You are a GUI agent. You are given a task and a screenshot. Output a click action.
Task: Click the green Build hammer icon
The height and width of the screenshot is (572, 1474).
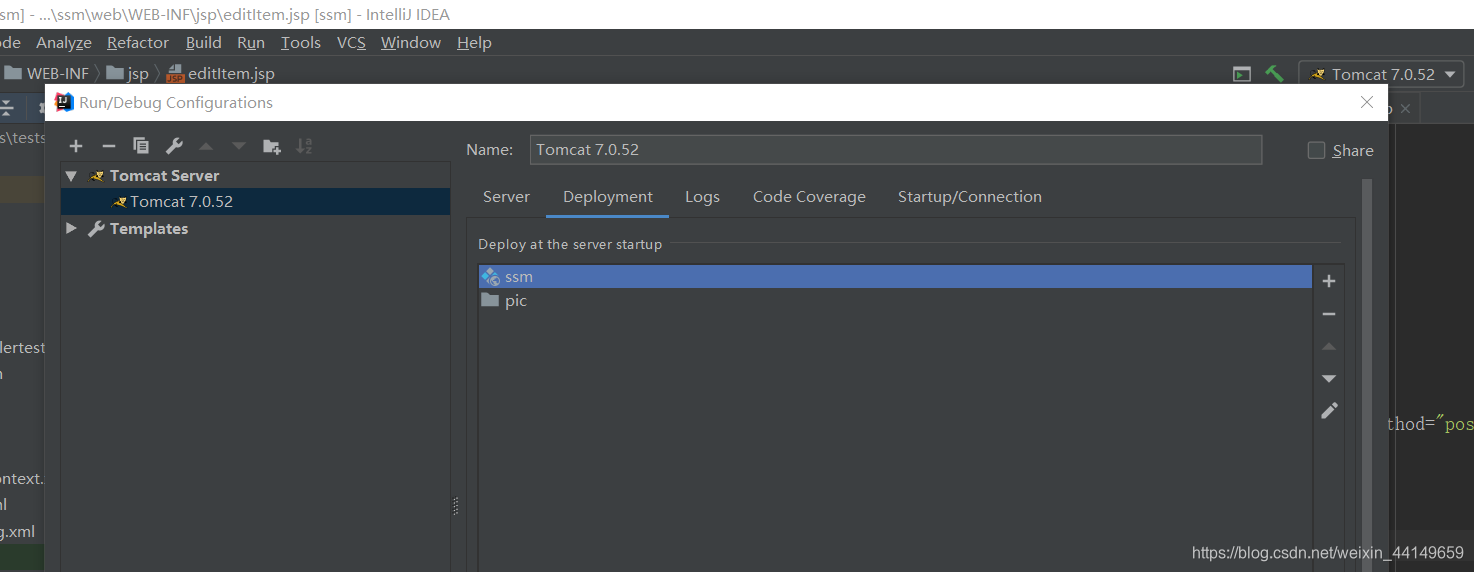[x=1274, y=74]
